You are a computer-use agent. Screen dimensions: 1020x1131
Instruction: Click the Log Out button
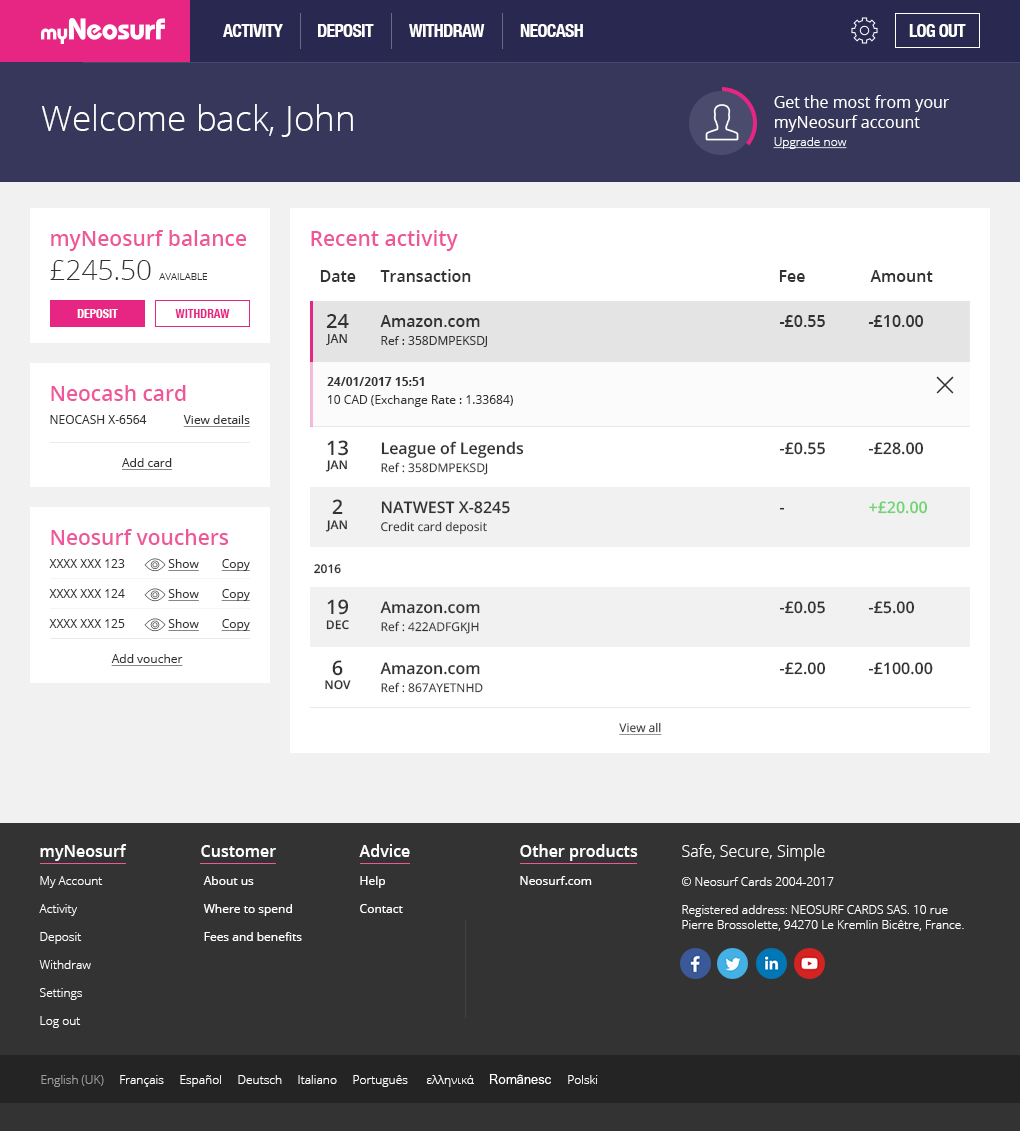936,30
